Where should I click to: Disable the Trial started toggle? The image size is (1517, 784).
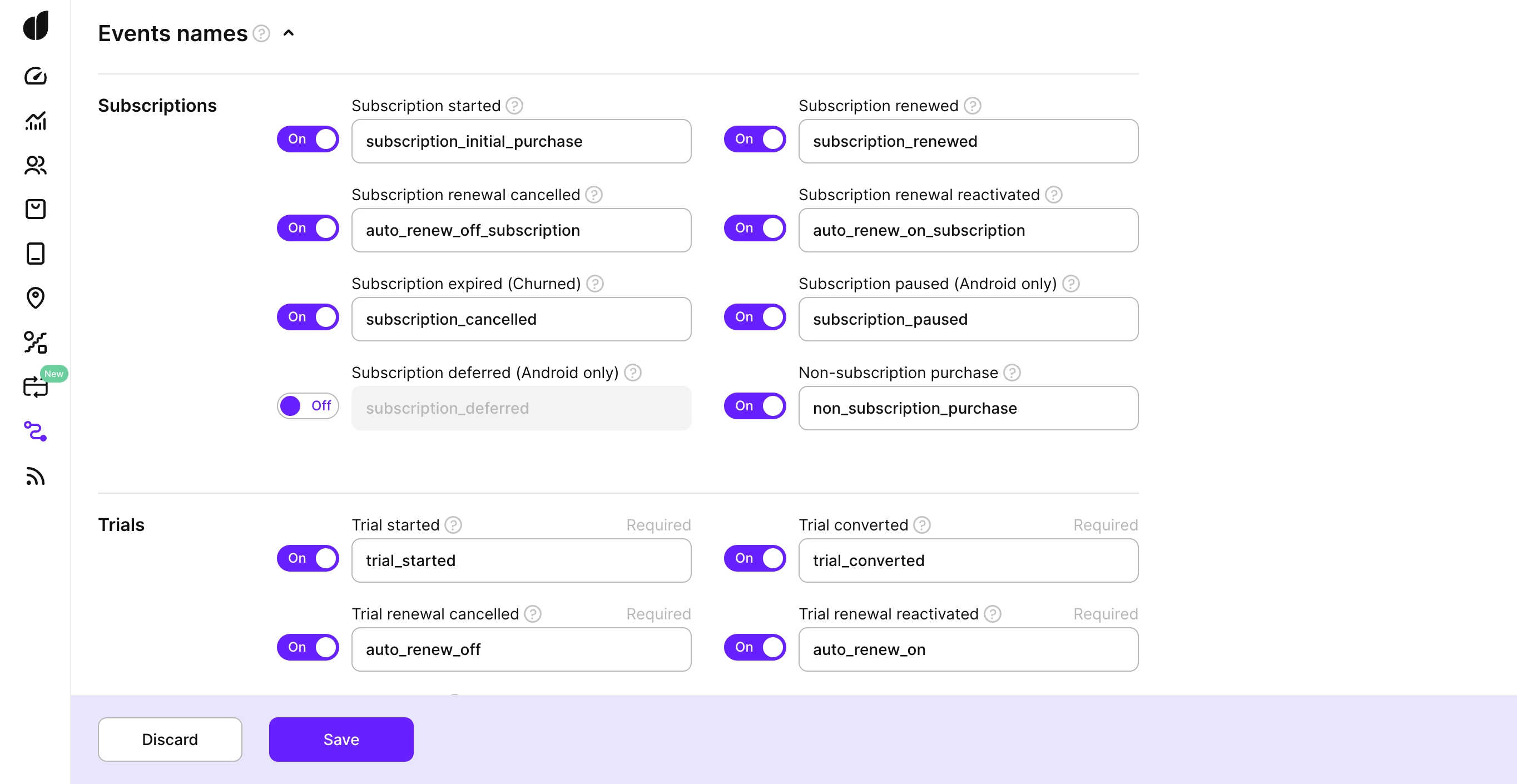coord(308,558)
